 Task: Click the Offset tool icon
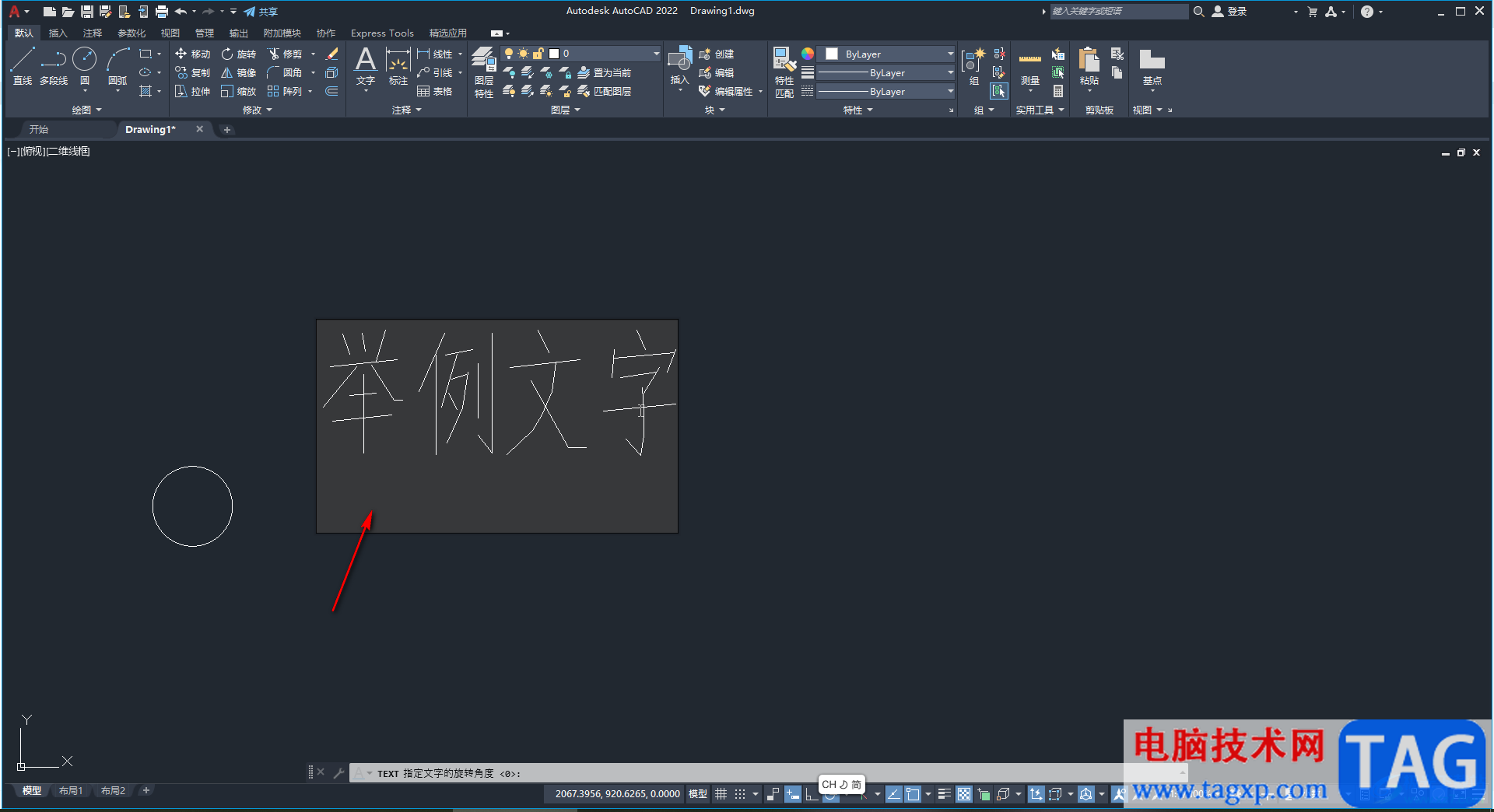[331, 91]
